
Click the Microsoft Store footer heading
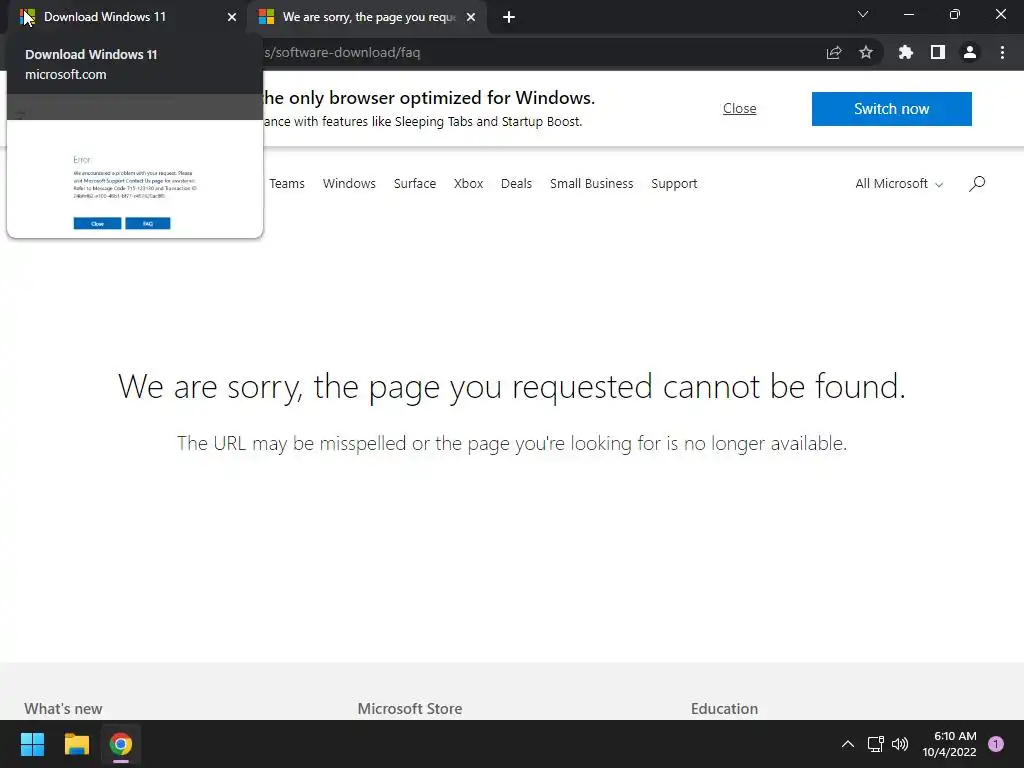click(409, 709)
